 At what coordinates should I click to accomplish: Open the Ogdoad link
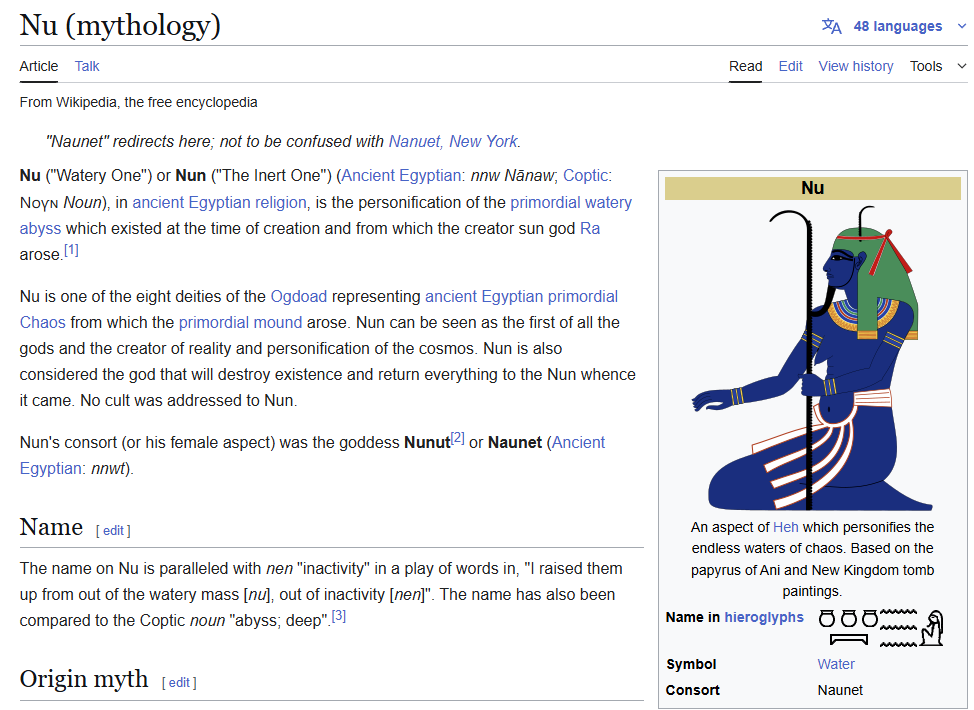[299, 296]
